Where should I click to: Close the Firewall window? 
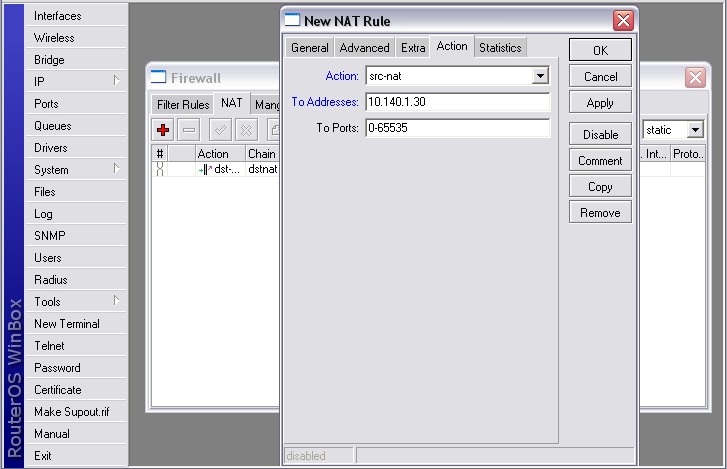695,77
